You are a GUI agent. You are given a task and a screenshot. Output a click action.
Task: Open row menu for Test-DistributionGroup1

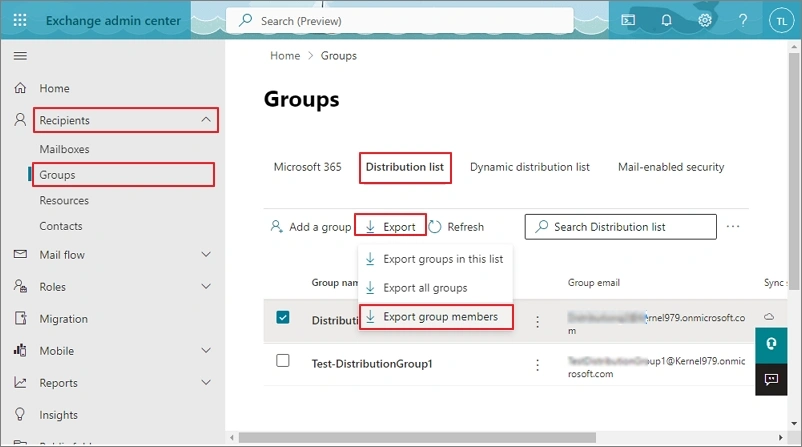click(537, 365)
